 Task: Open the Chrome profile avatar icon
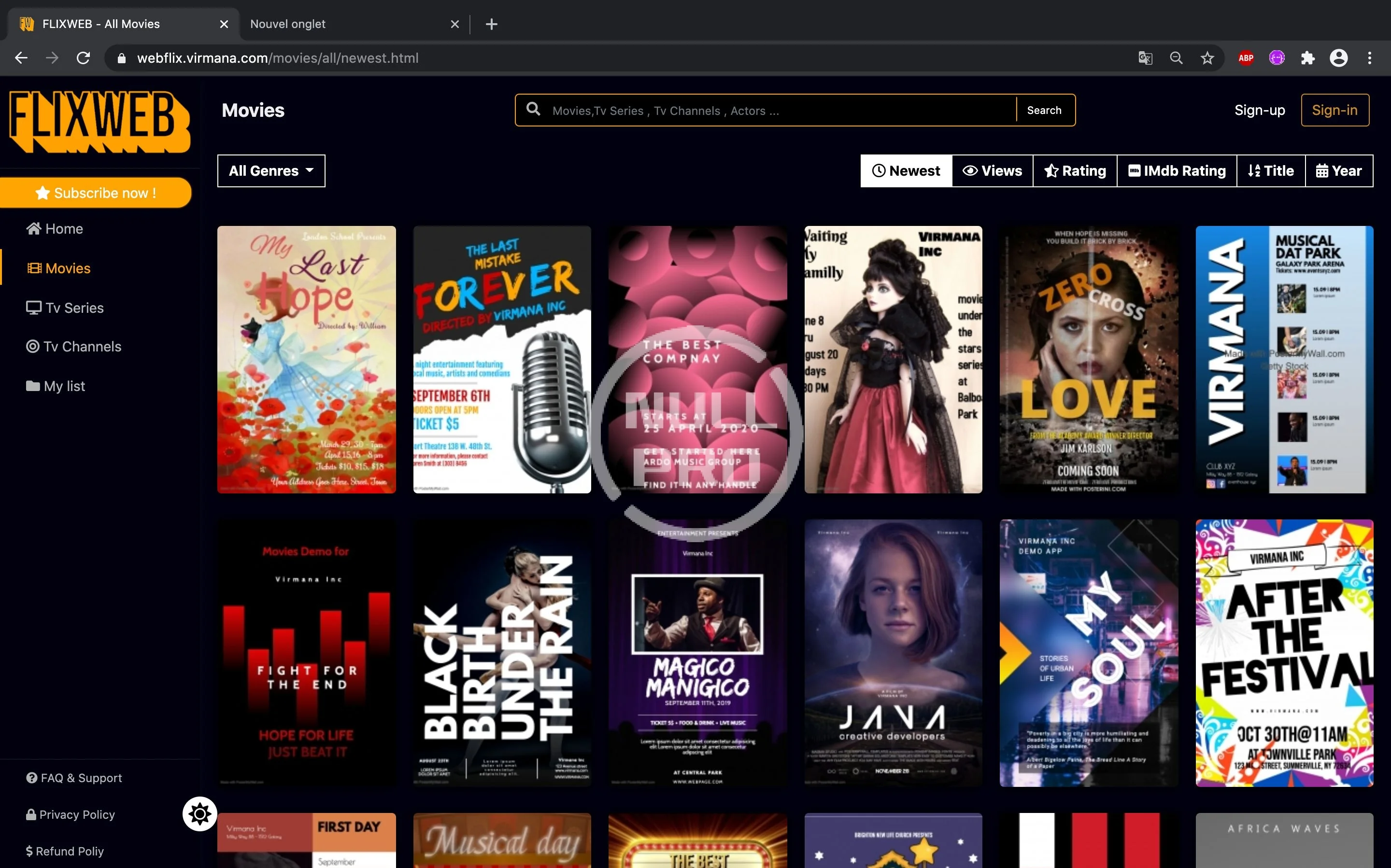(1339, 58)
